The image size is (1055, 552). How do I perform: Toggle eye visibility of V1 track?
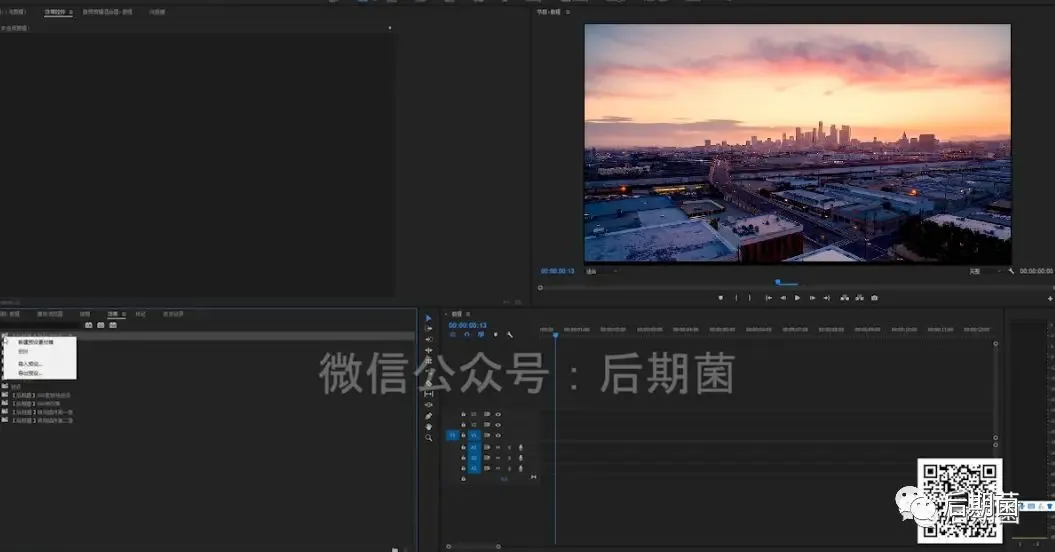(x=498, y=436)
